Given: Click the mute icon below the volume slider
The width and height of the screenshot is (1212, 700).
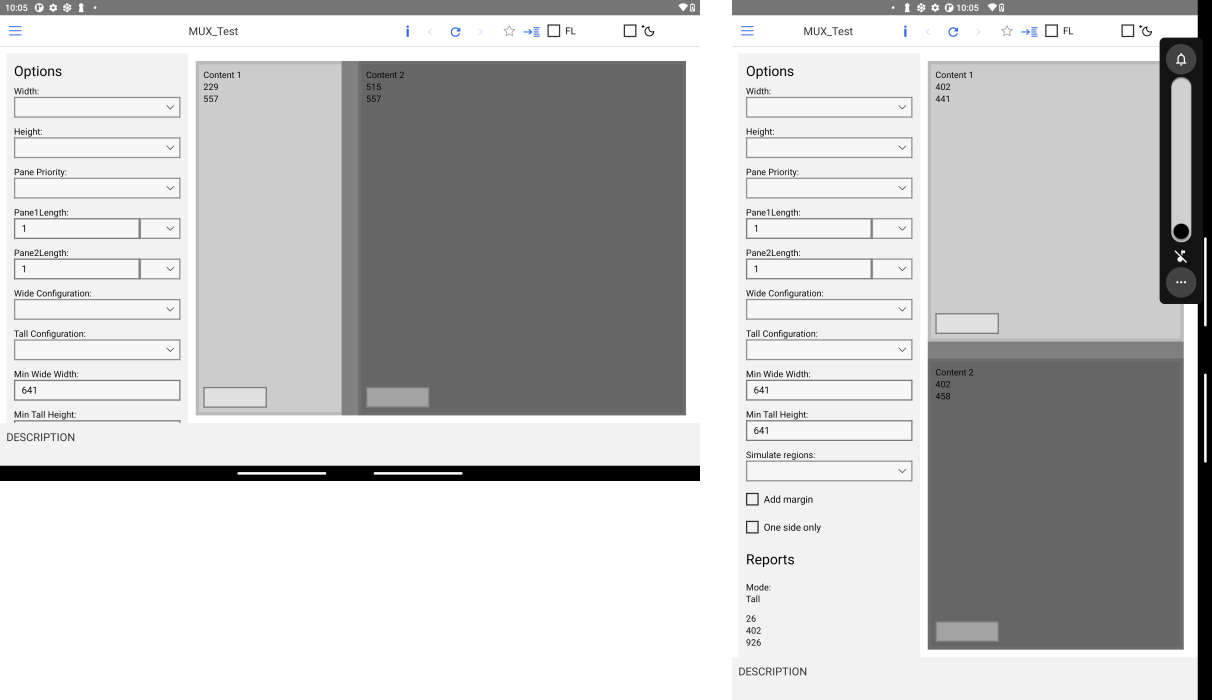Looking at the screenshot, I should point(1181,257).
